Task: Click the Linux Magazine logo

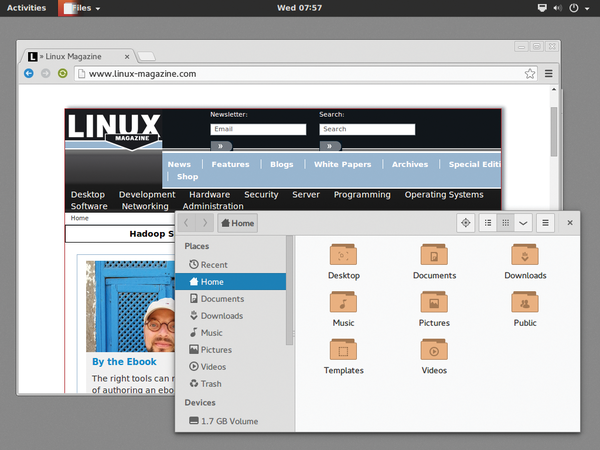Action: 114,130
